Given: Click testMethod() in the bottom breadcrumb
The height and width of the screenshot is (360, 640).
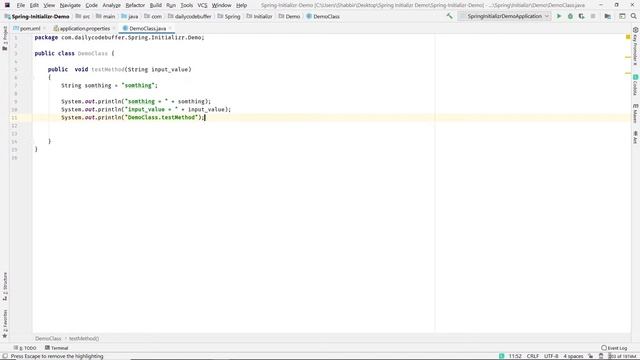Looking at the screenshot, I should (84, 338).
